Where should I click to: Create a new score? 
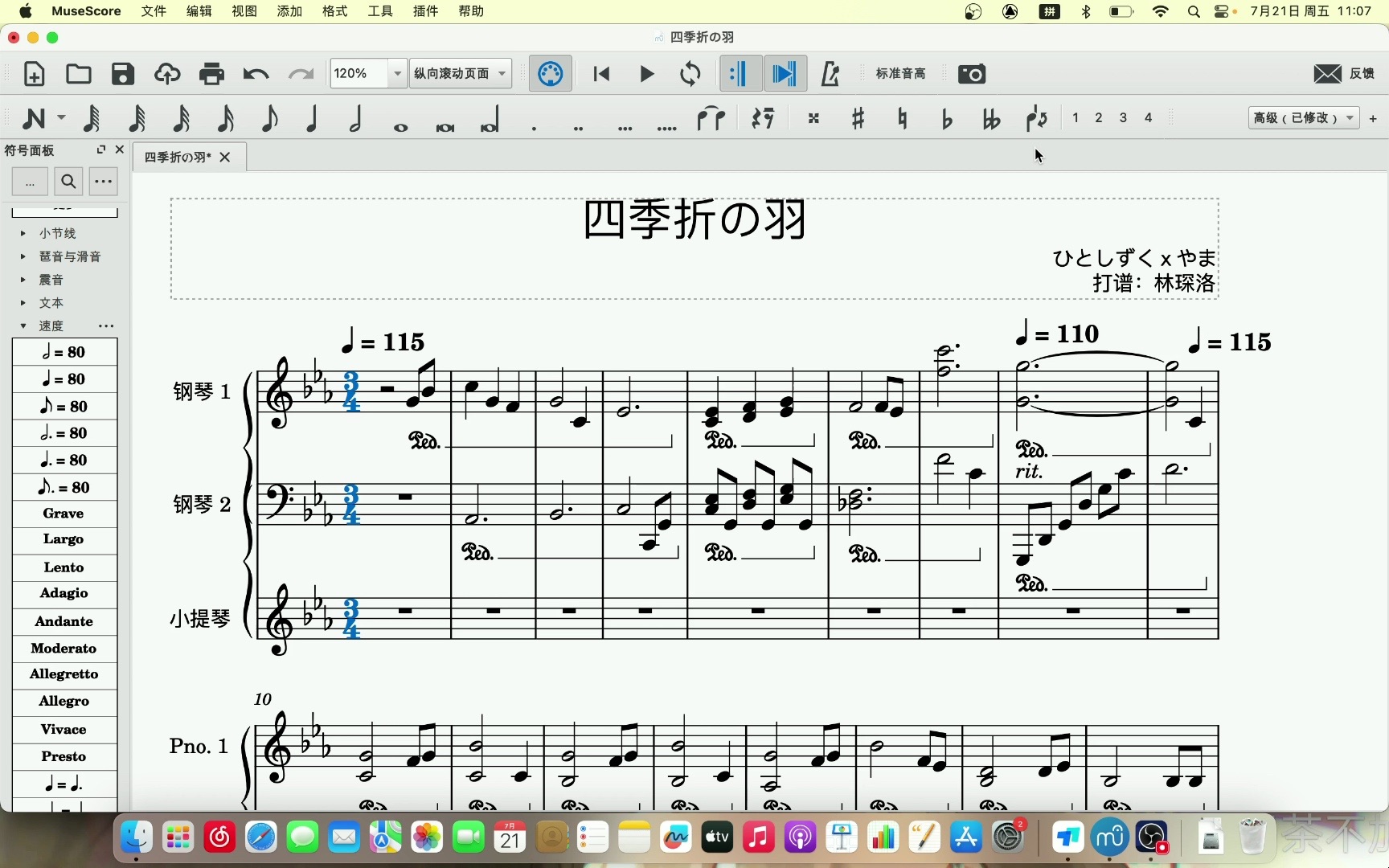point(34,74)
